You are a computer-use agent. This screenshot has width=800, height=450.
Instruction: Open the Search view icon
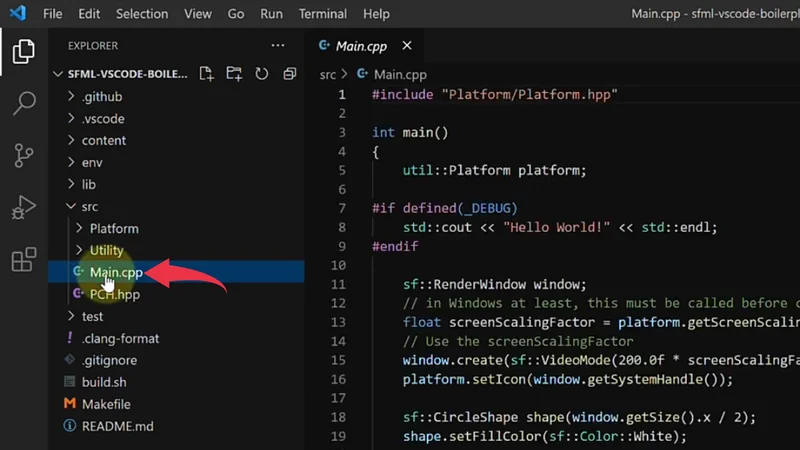tap(23, 103)
